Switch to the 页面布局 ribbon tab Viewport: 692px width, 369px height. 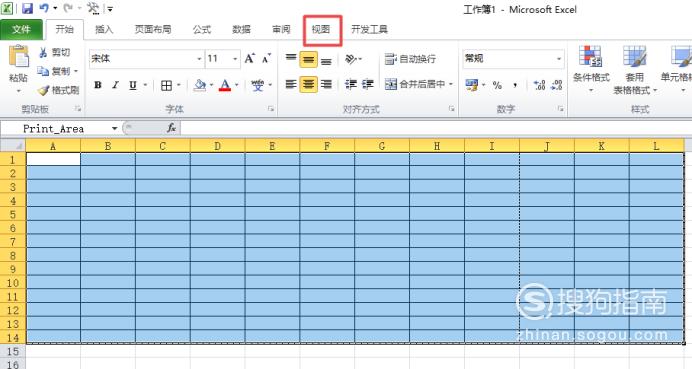(153, 30)
